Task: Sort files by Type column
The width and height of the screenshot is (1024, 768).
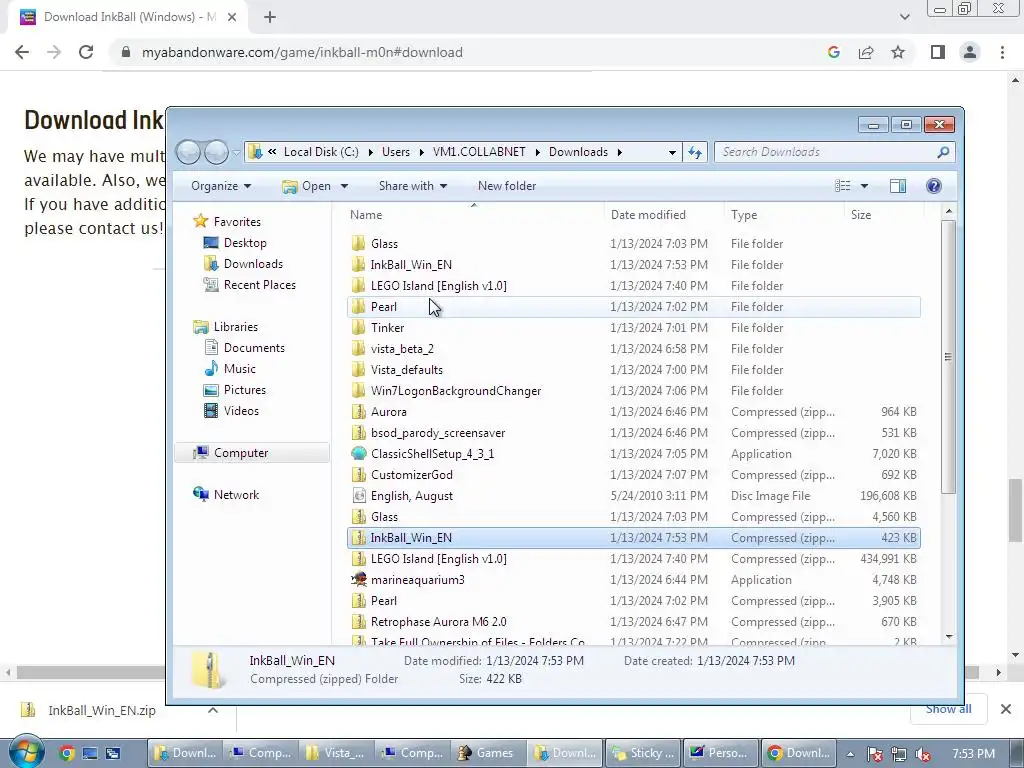Action: coord(784,215)
